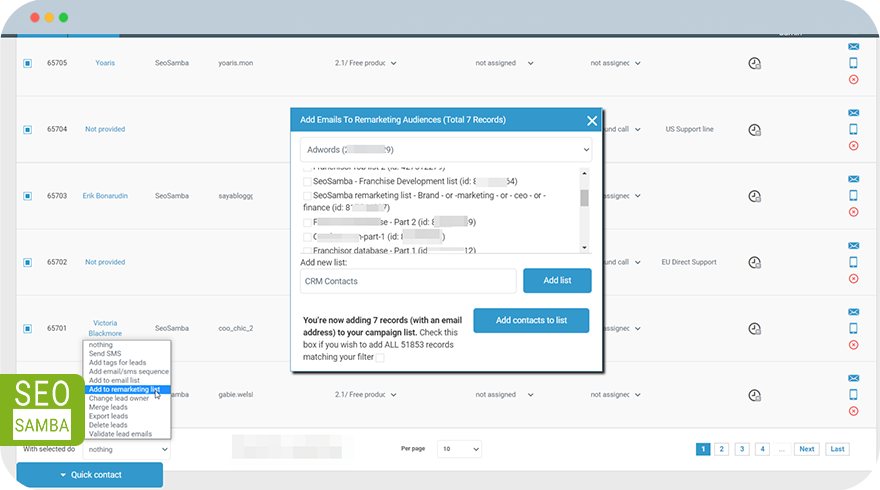Check the SeoSamba - Franchise Development list checkbox
This screenshot has height=490, width=880.
tap(307, 181)
